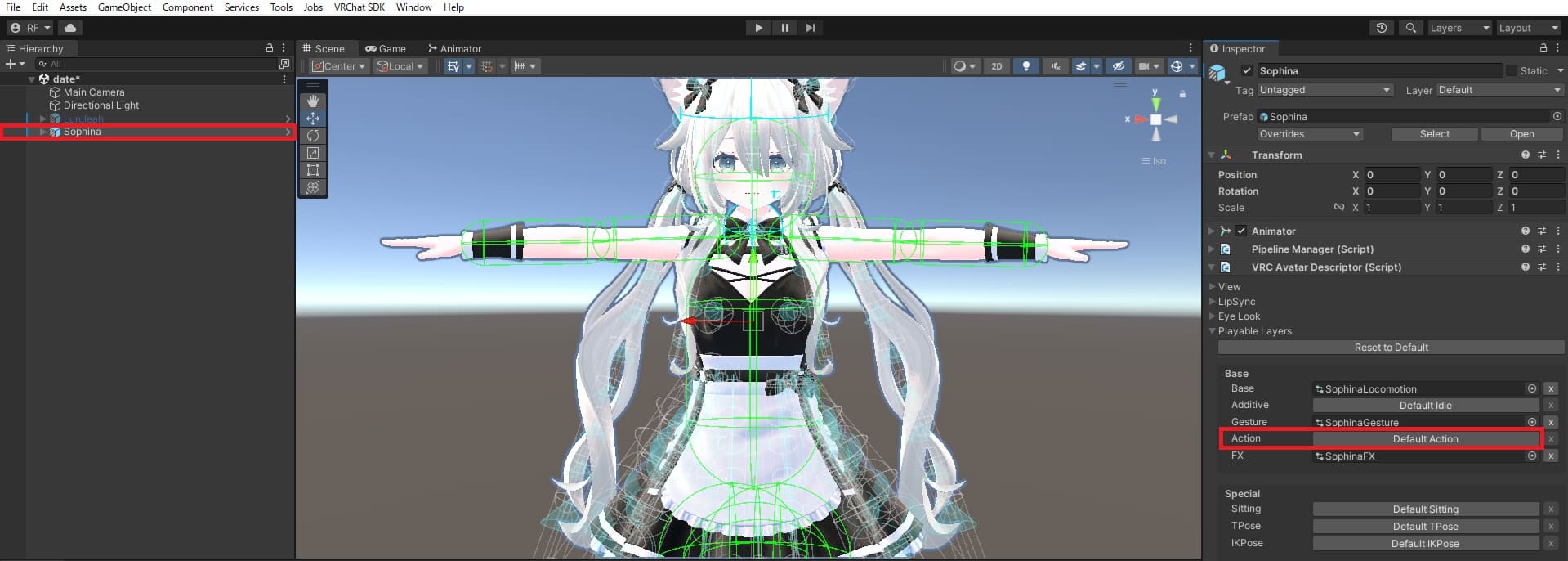Screen dimensions: 1568x561
Task: Open the VRChat SDK menu
Action: (x=359, y=7)
